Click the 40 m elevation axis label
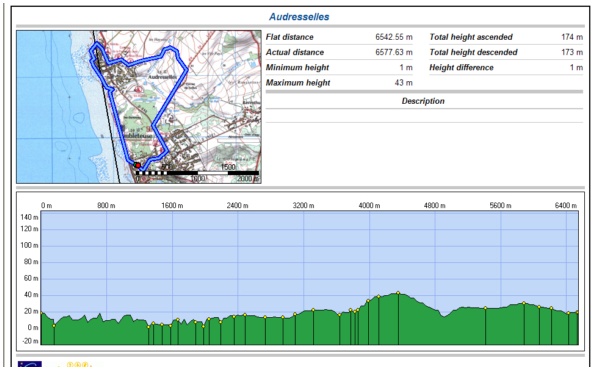 pyautogui.click(x=29, y=295)
